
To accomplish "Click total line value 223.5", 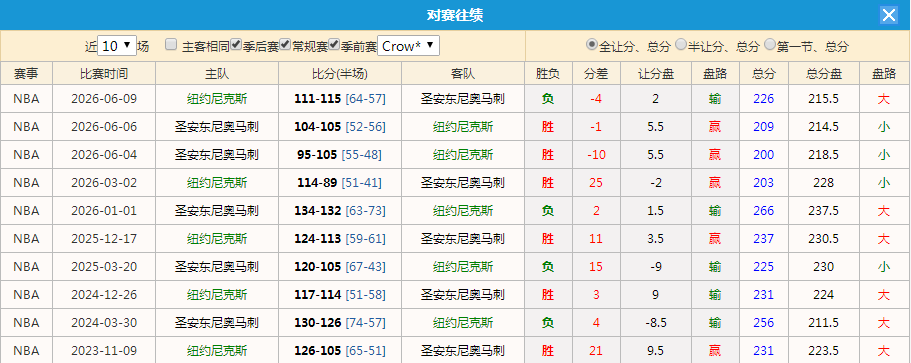I will 824,351.
